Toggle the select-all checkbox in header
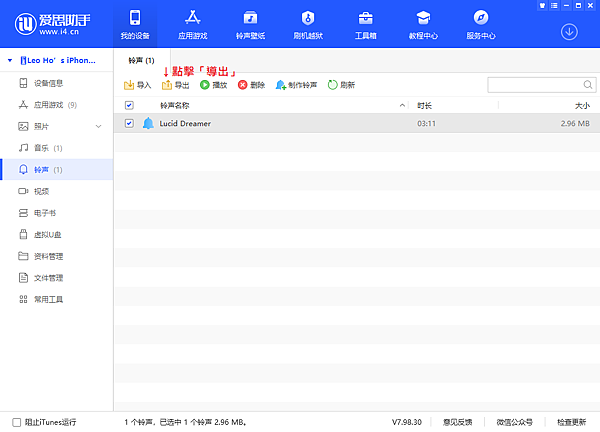The width and height of the screenshot is (600, 432). click(x=129, y=105)
